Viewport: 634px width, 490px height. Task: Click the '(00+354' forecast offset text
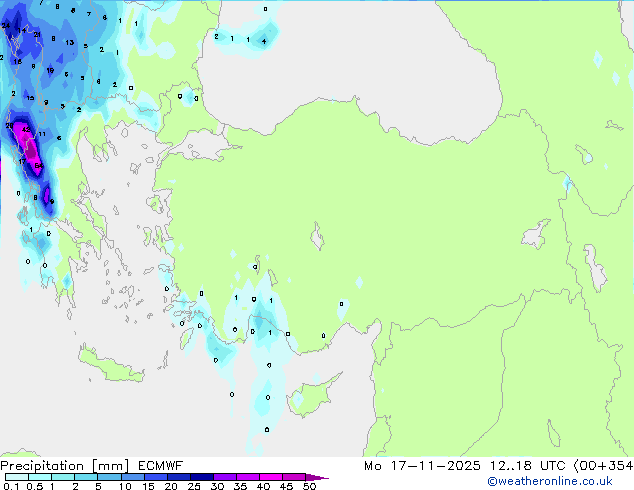coord(603,466)
